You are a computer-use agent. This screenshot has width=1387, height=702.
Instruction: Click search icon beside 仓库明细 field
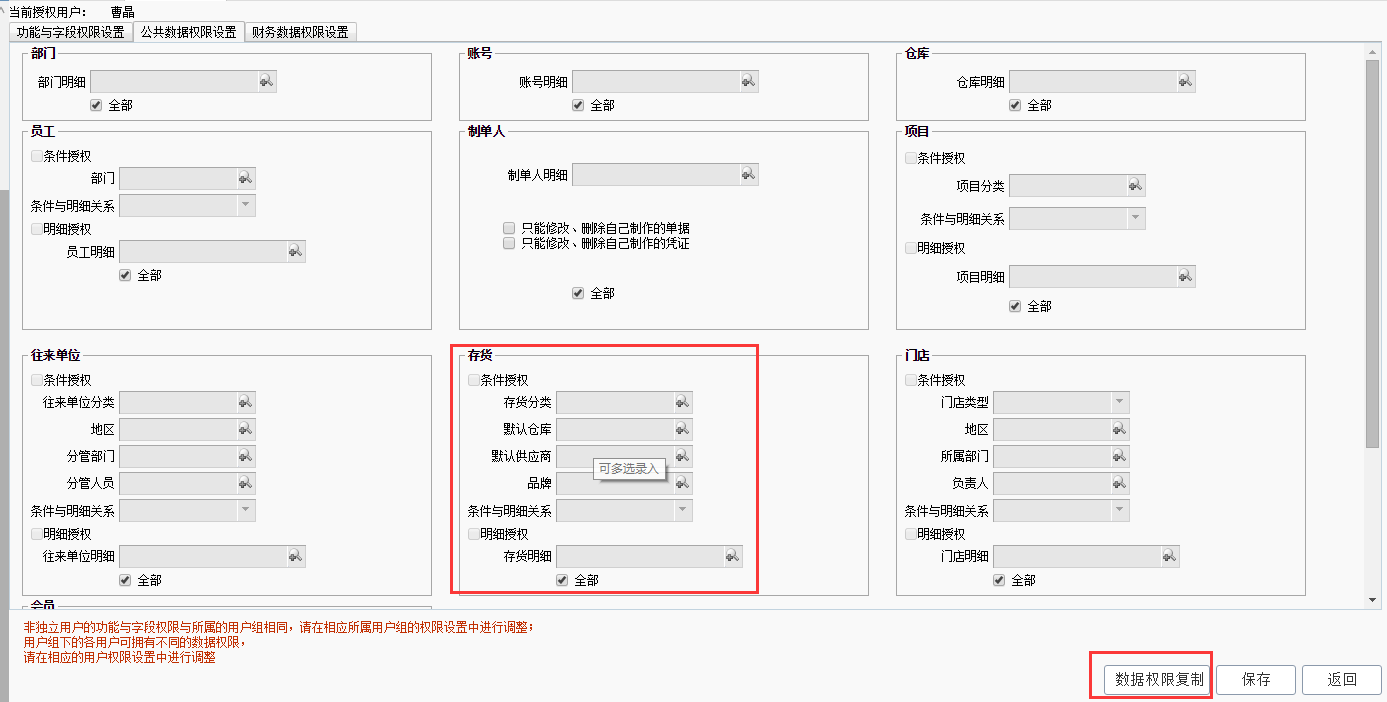click(x=1186, y=81)
